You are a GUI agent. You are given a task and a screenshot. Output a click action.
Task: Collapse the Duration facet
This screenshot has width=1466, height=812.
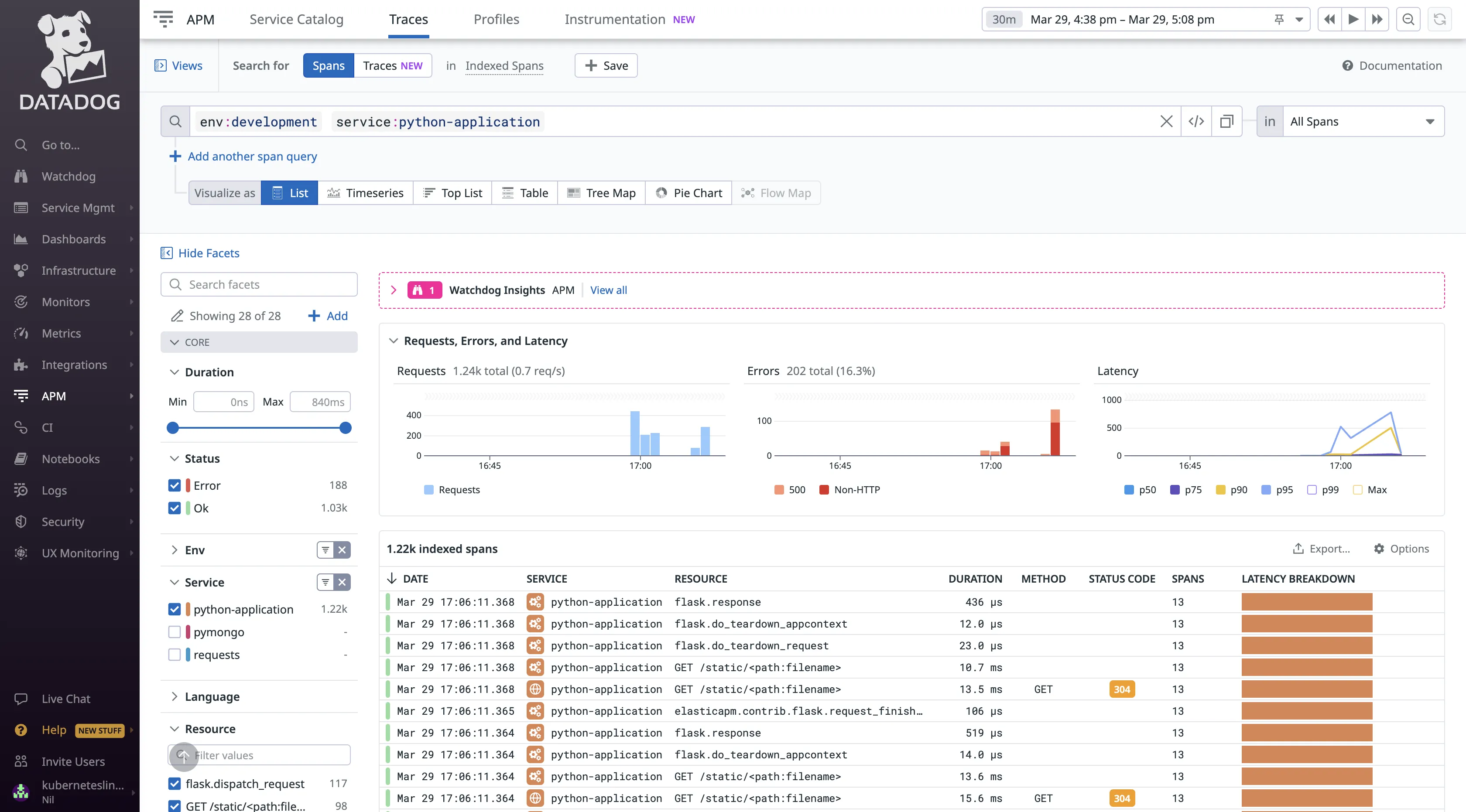tap(175, 372)
